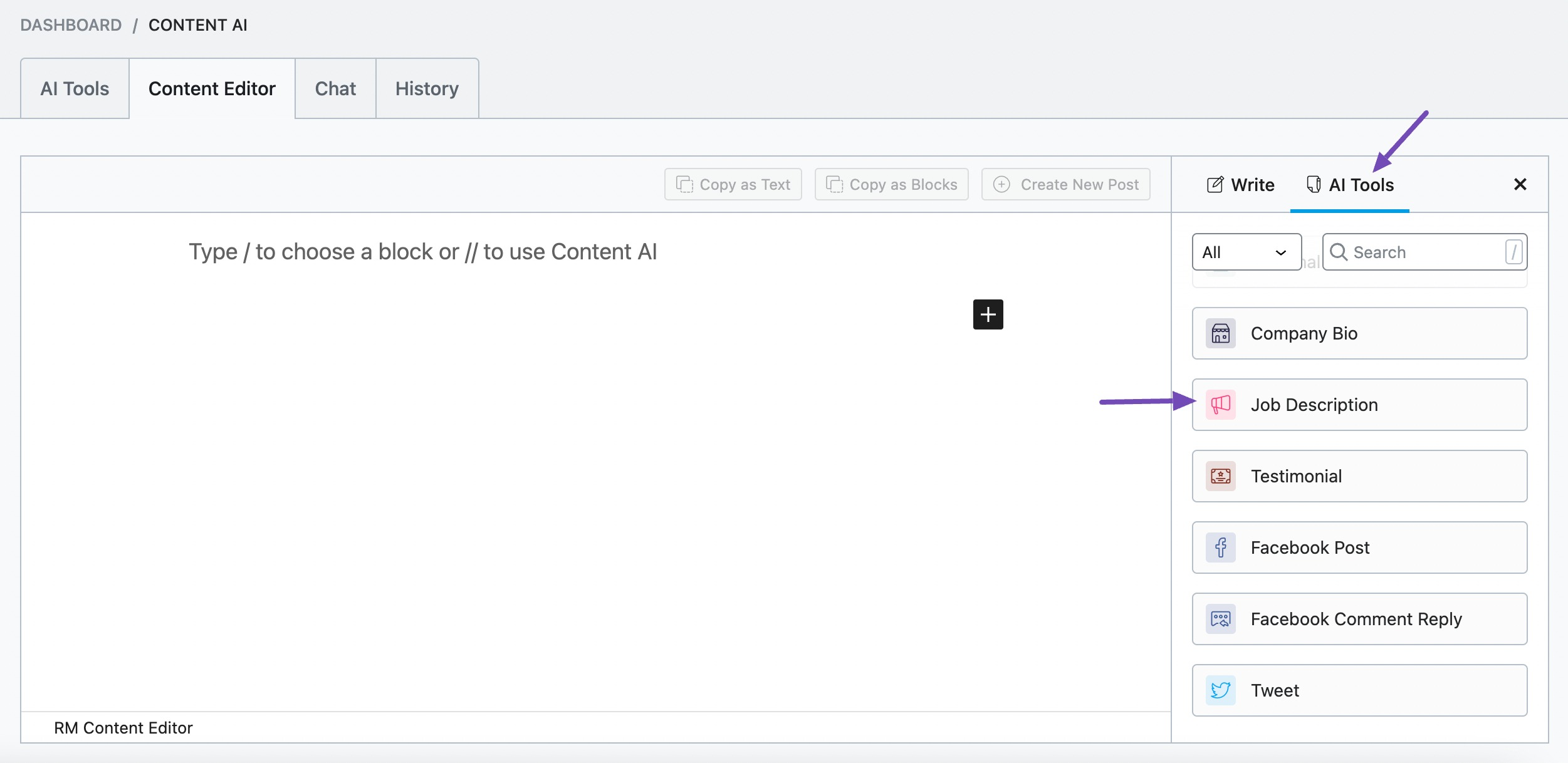Close the AI sidebar panel

(x=1520, y=184)
